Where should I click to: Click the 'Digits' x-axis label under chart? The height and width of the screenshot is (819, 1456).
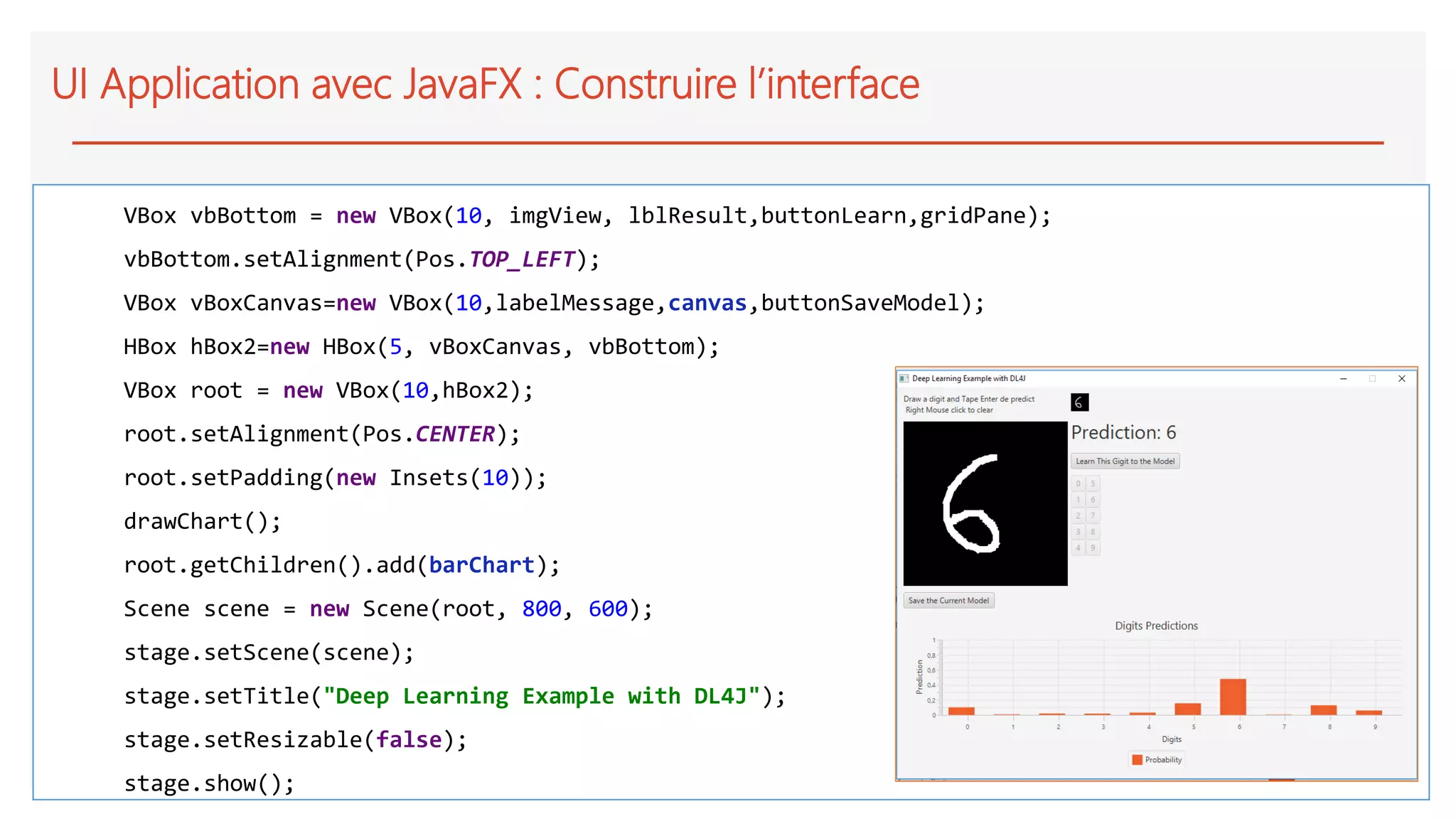click(1171, 739)
